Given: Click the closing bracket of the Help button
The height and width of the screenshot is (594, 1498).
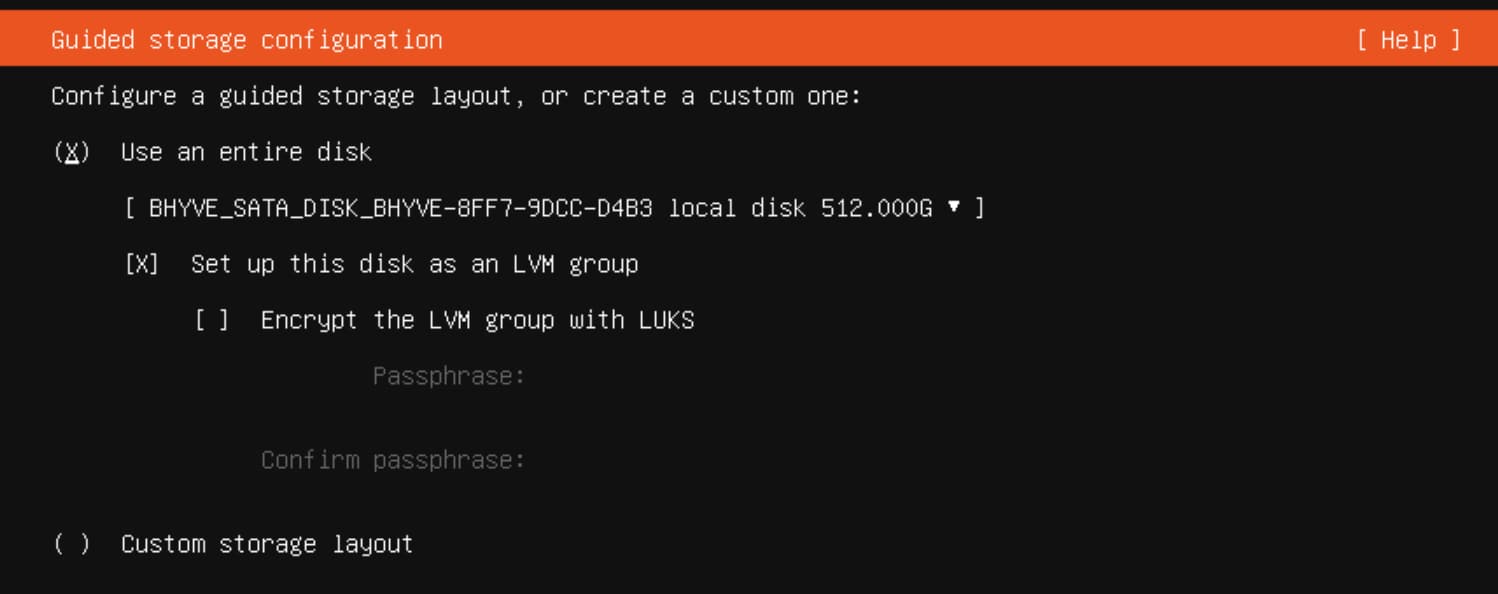Looking at the screenshot, I should 1454,40.
